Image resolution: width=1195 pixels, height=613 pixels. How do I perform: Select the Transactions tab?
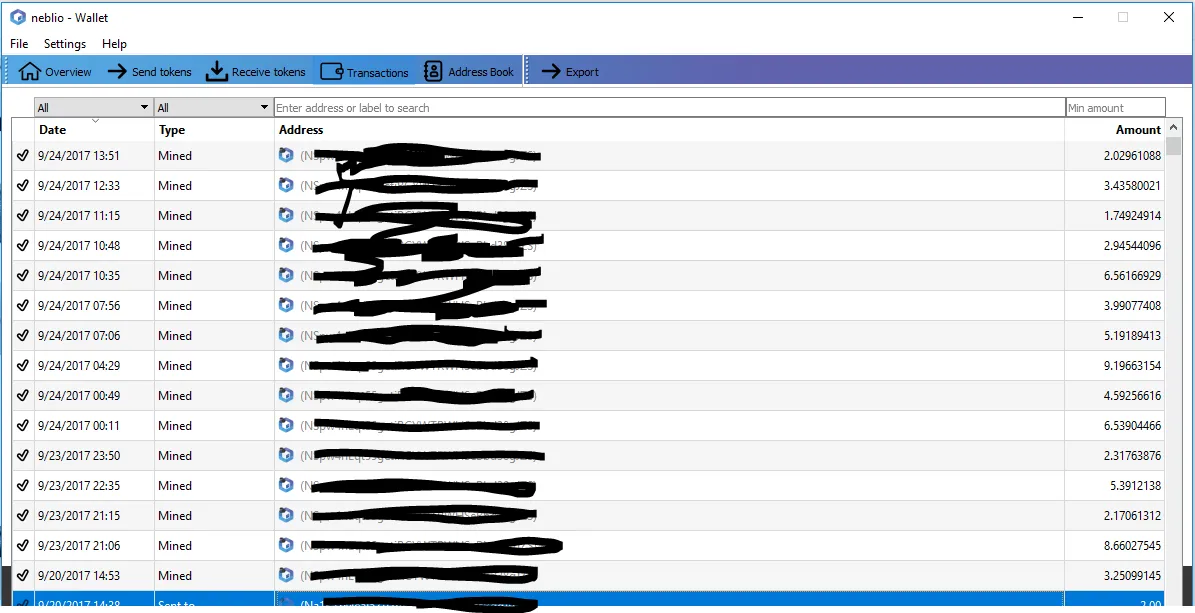(364, 72)
